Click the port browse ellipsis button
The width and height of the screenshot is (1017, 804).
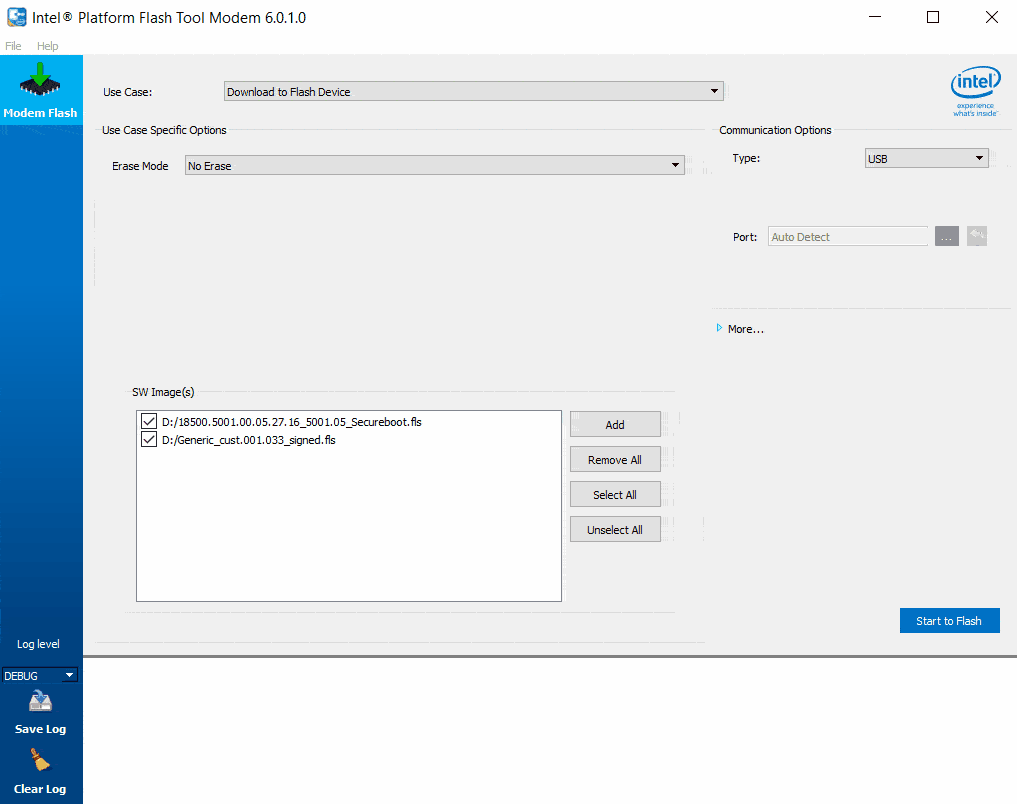[946, 236]
